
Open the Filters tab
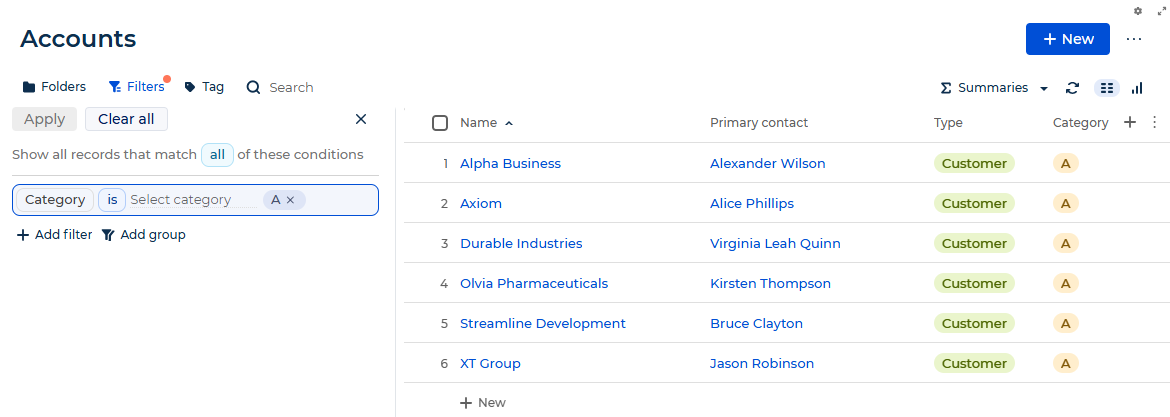137,87
